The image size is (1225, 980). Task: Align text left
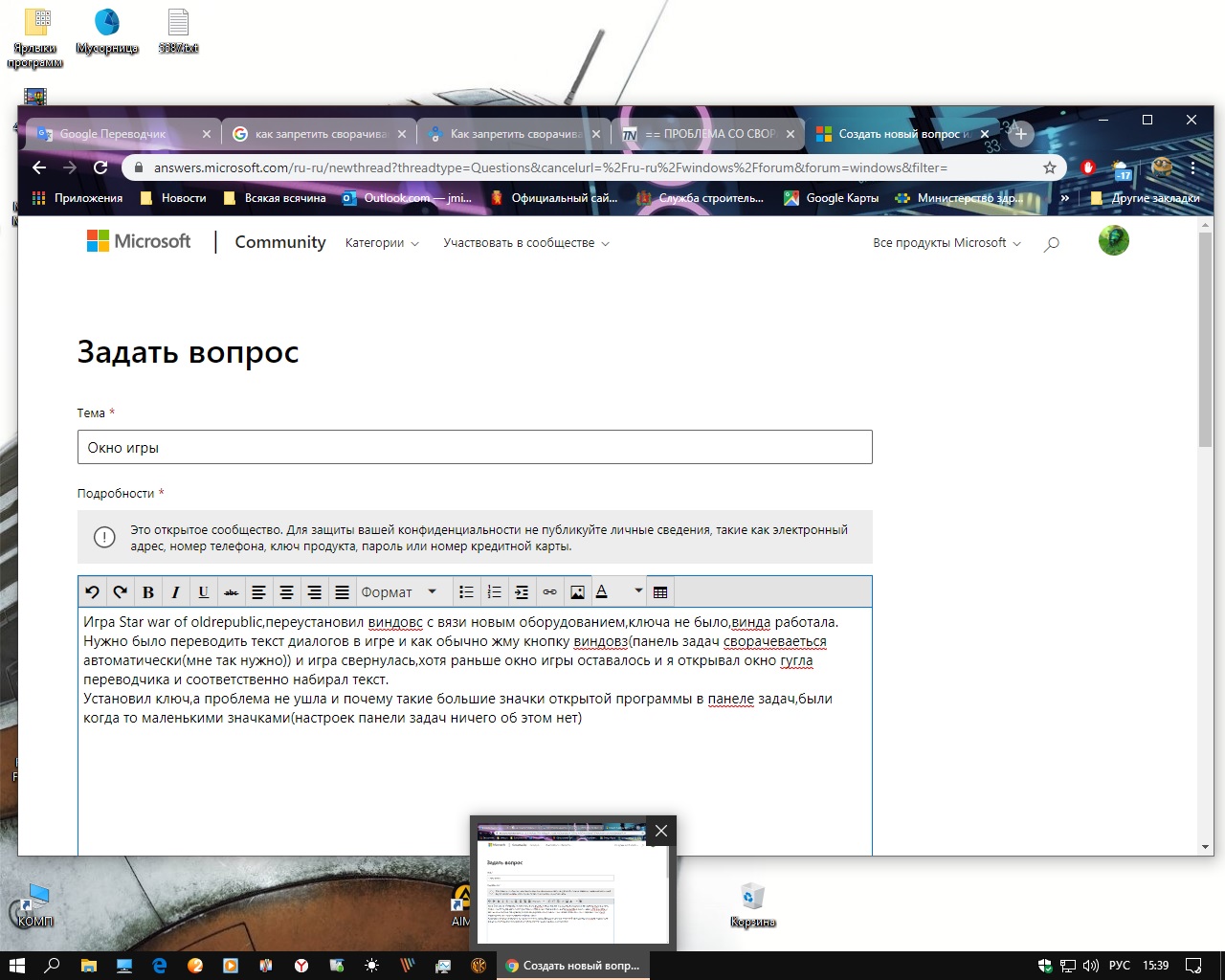[258, 592]
